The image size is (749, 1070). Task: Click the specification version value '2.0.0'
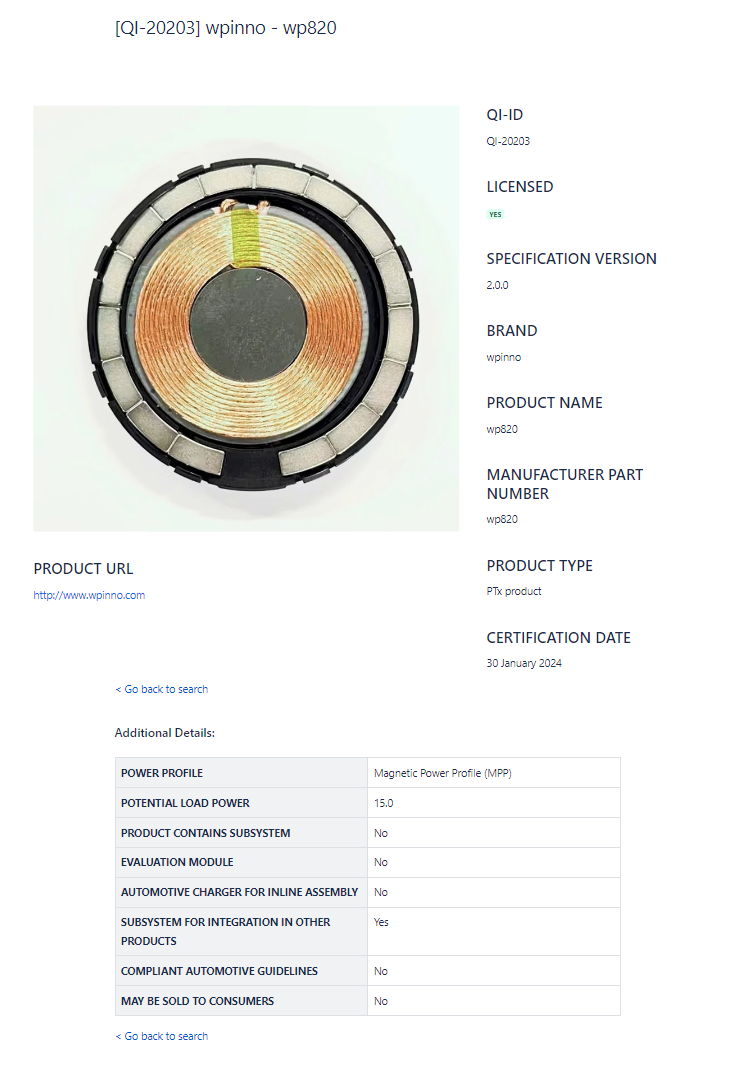point(497,285)
